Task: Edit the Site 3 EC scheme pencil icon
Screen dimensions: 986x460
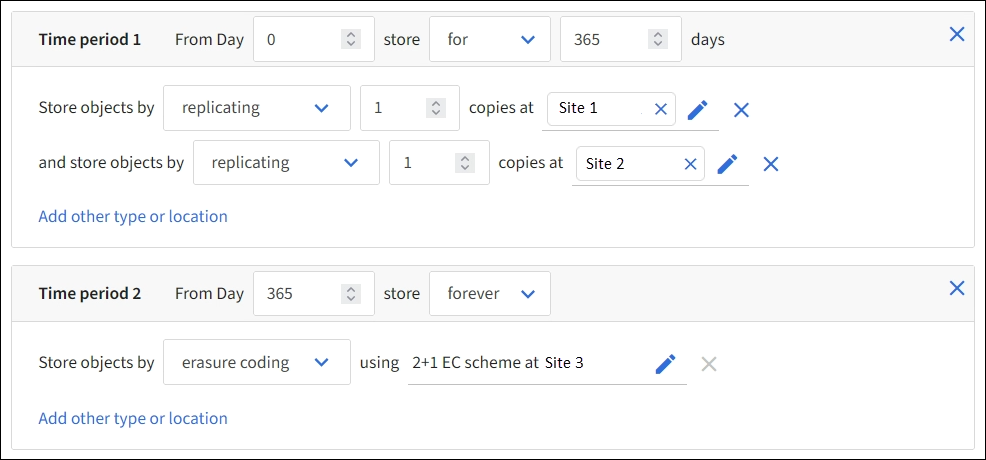Action: click(665, 364)
